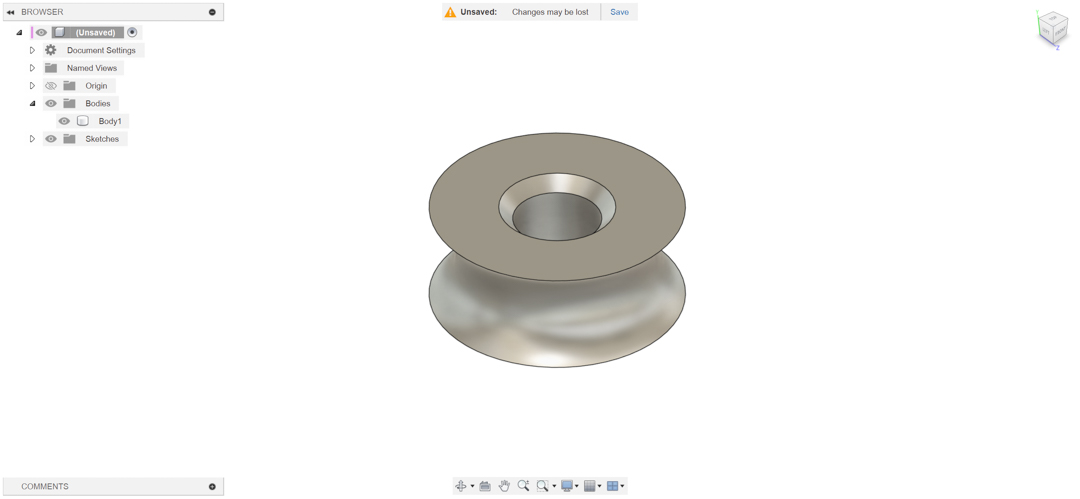
Task: Open the Viewports layout icon
Action: click(612, 486)
